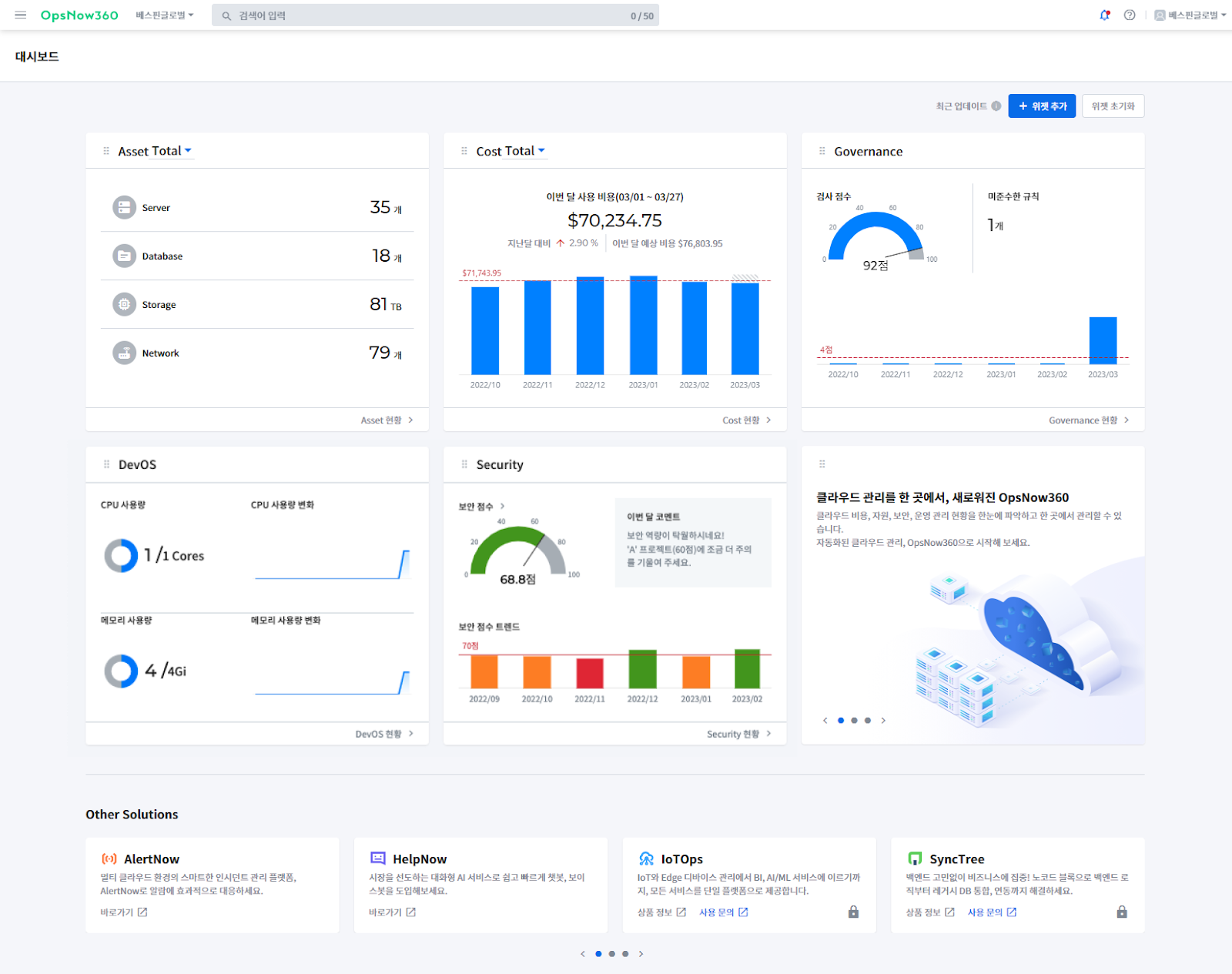Viewport: 1232px width, 974px height.
Task: Open SyncTree 사용 문의 link
Action: click(x=992, y=912)
